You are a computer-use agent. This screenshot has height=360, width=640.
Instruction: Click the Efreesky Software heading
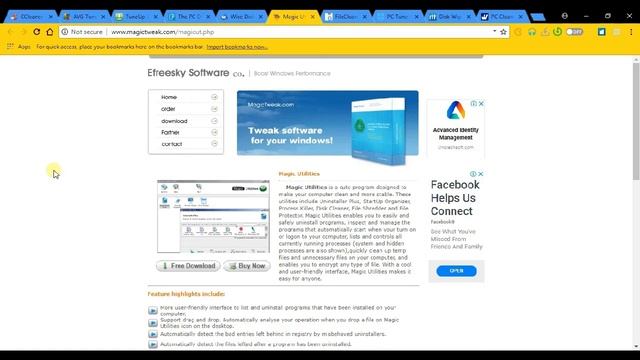[x=188, y=73]
